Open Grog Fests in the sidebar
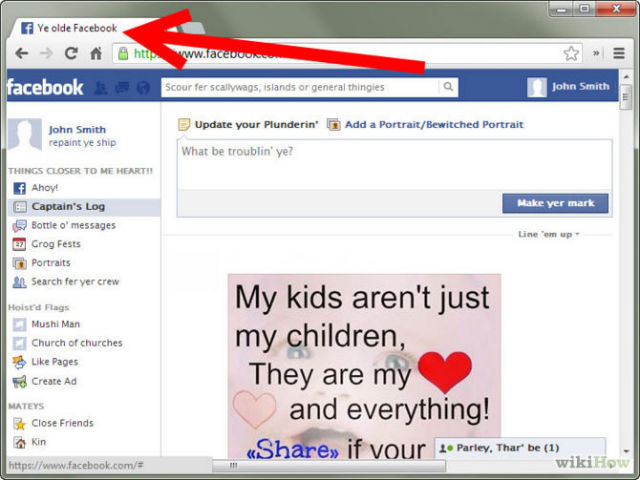This screenshot has width=640, height=480. click(55, 244)
